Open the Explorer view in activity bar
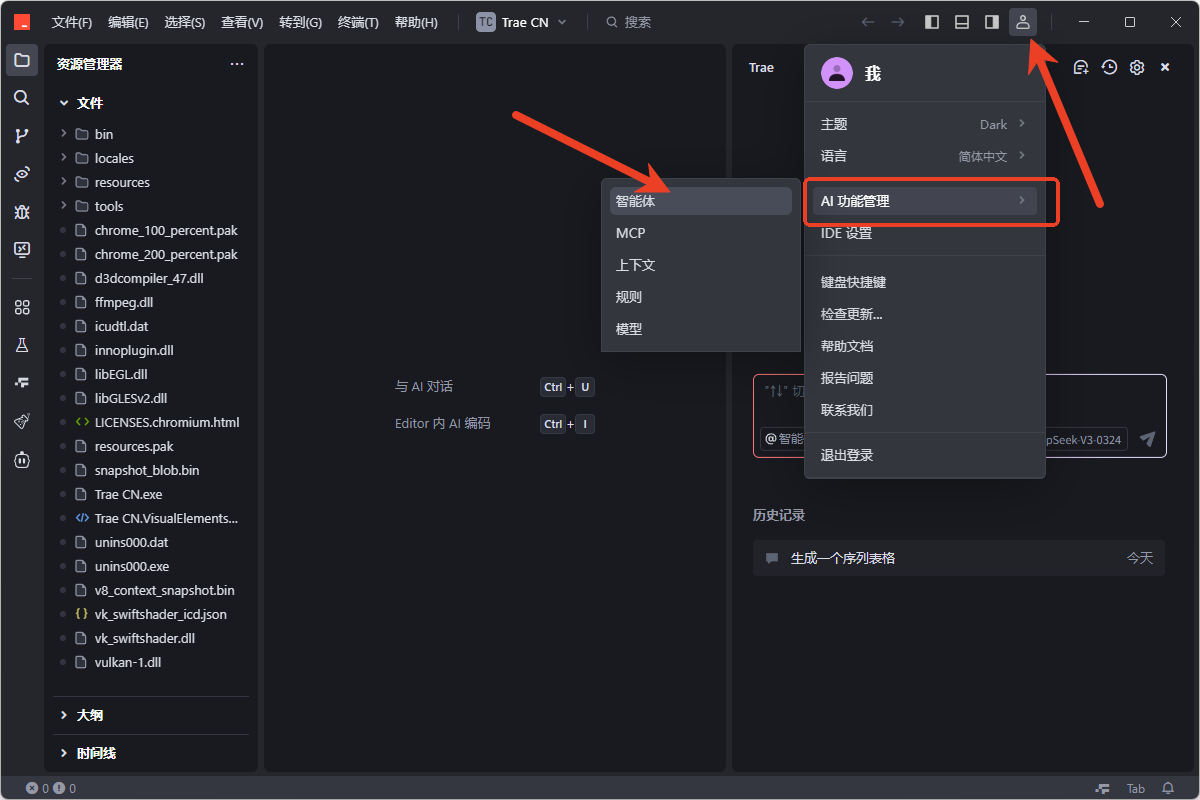1200x800 pixels. coord(22,60)
